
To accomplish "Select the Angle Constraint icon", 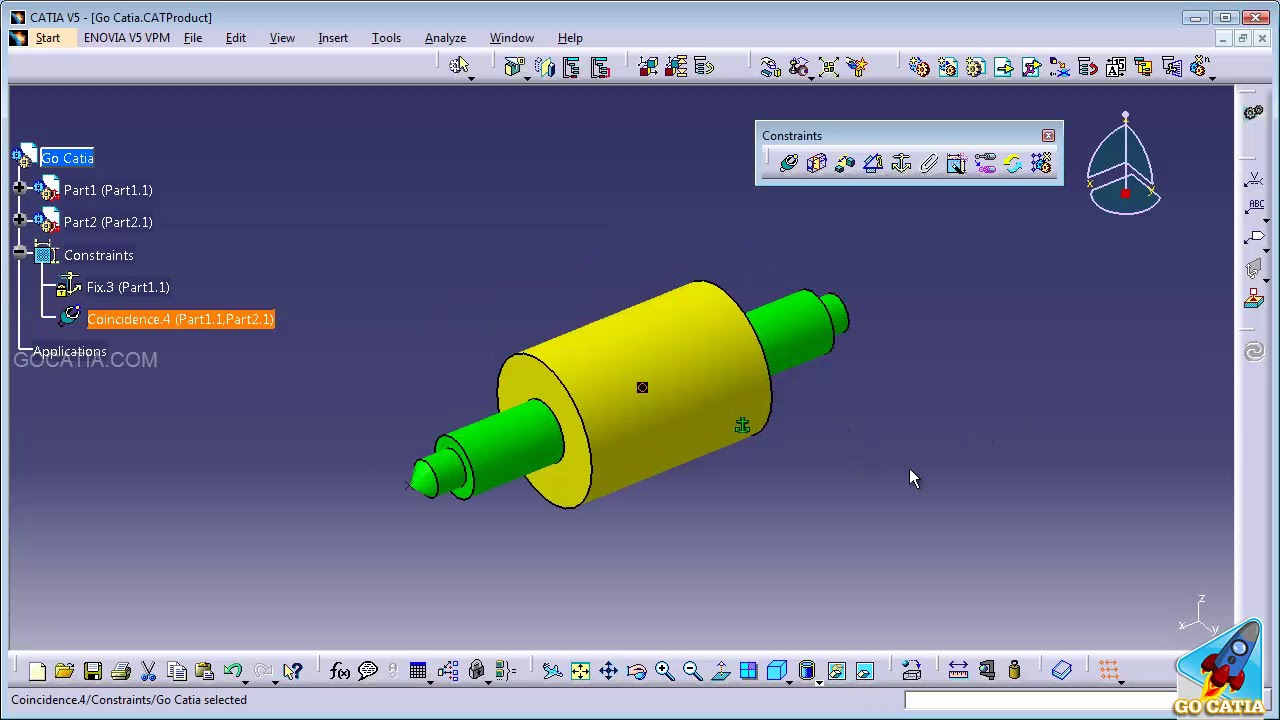I will coord(873,163).
